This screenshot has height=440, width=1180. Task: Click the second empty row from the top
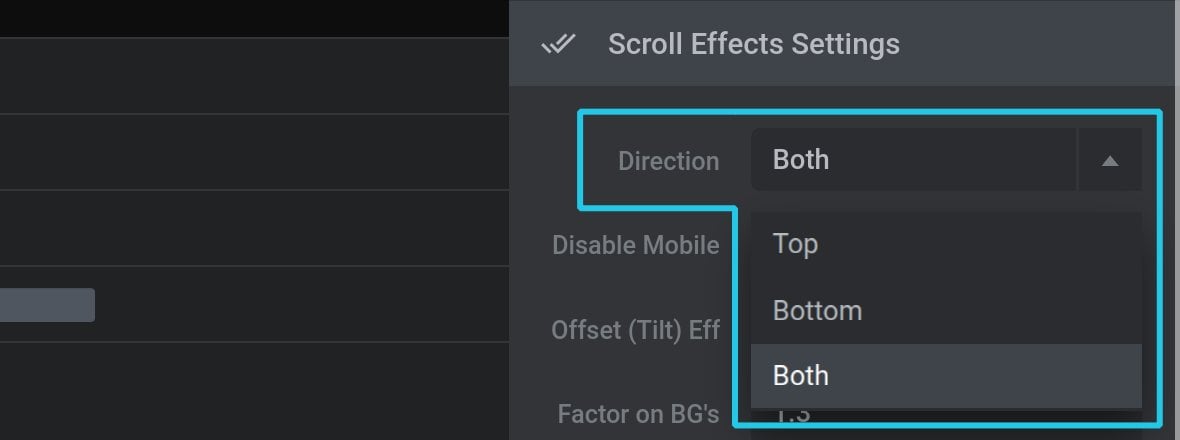[254, 152]
